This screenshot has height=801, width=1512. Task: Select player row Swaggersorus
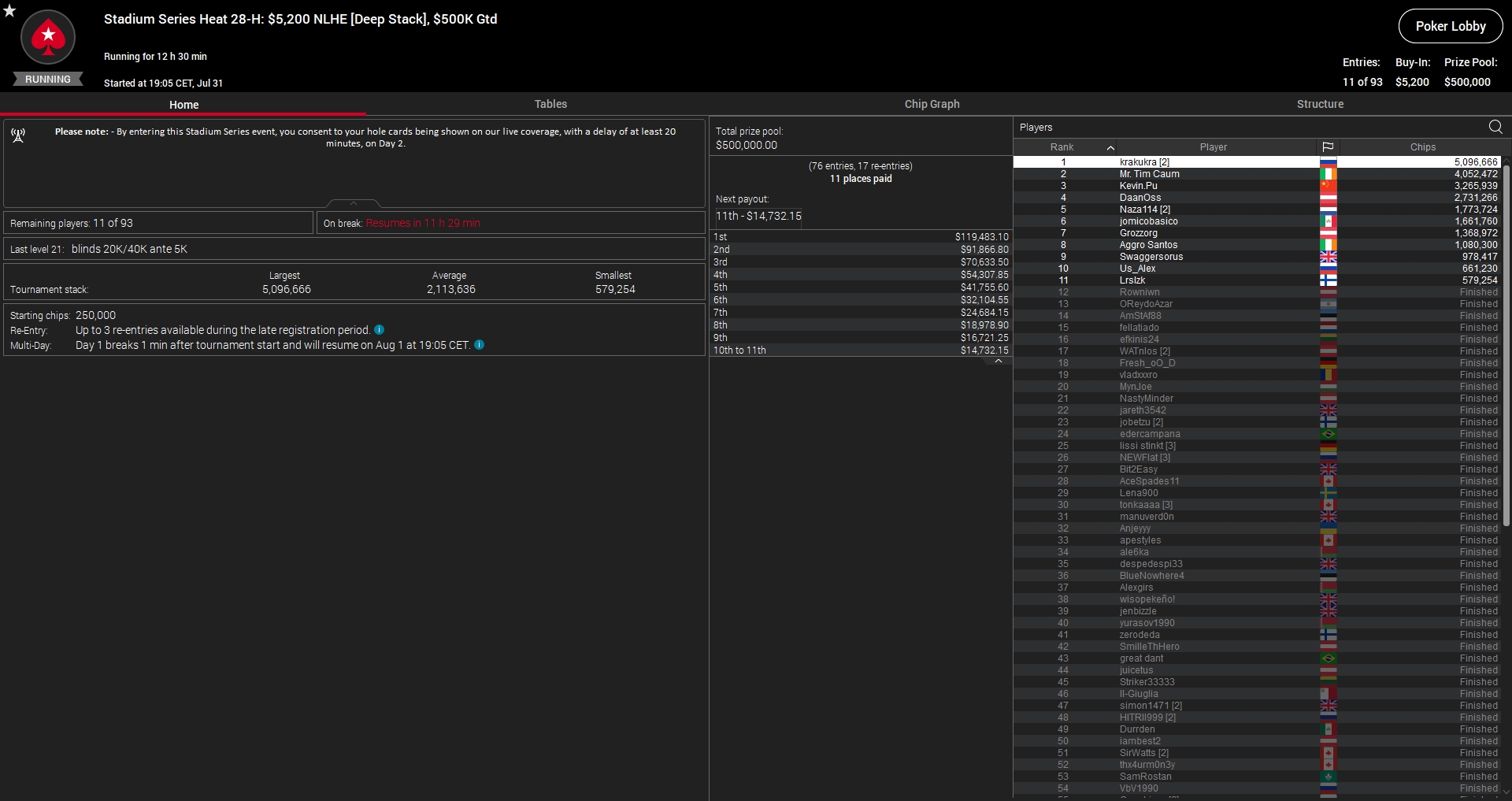coord(1258,257)
